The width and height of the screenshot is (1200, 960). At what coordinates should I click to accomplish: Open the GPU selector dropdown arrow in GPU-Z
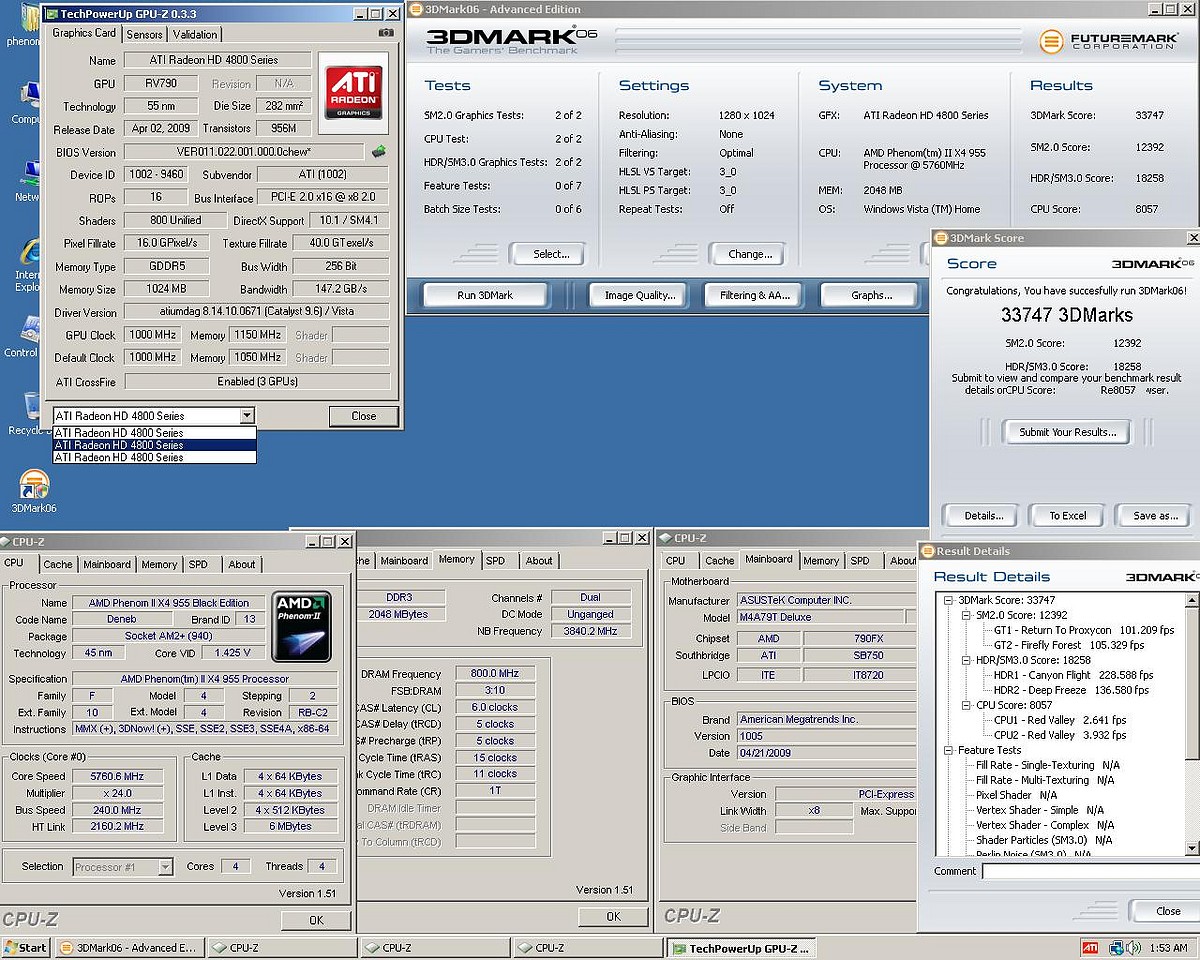[247, 416]
